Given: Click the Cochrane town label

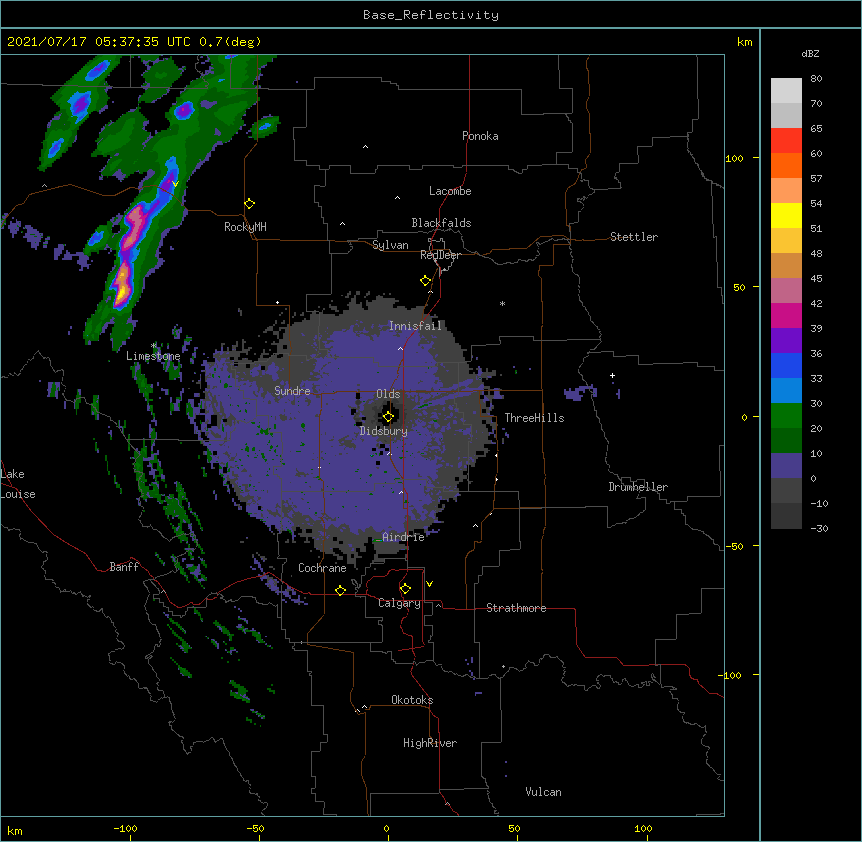Looking at the screenshot, I should click(x=322, y=568).
